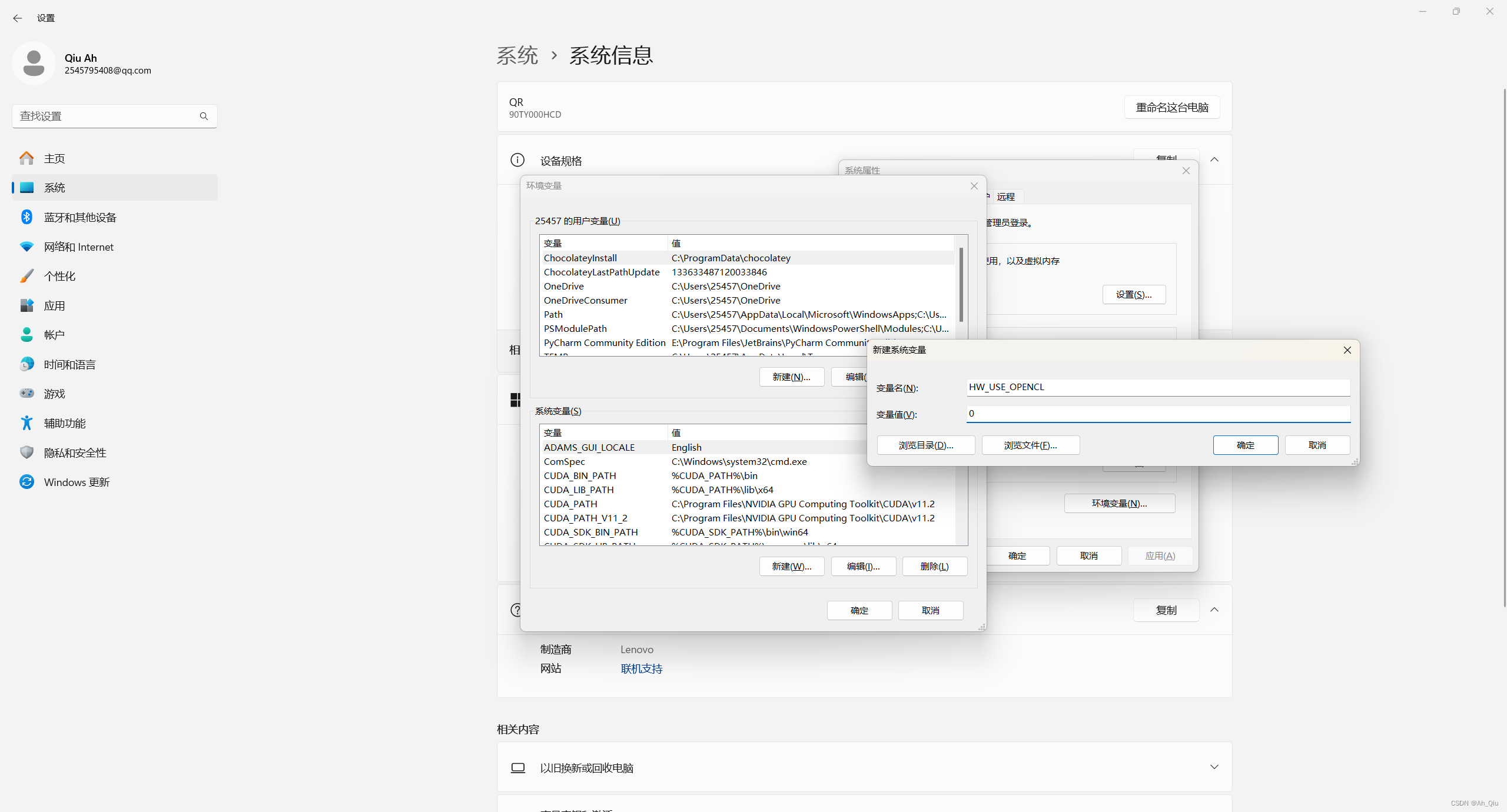Confirm the new system variable with OK
This screenshot has width=1507, height=812.
tap(1245, 445)
